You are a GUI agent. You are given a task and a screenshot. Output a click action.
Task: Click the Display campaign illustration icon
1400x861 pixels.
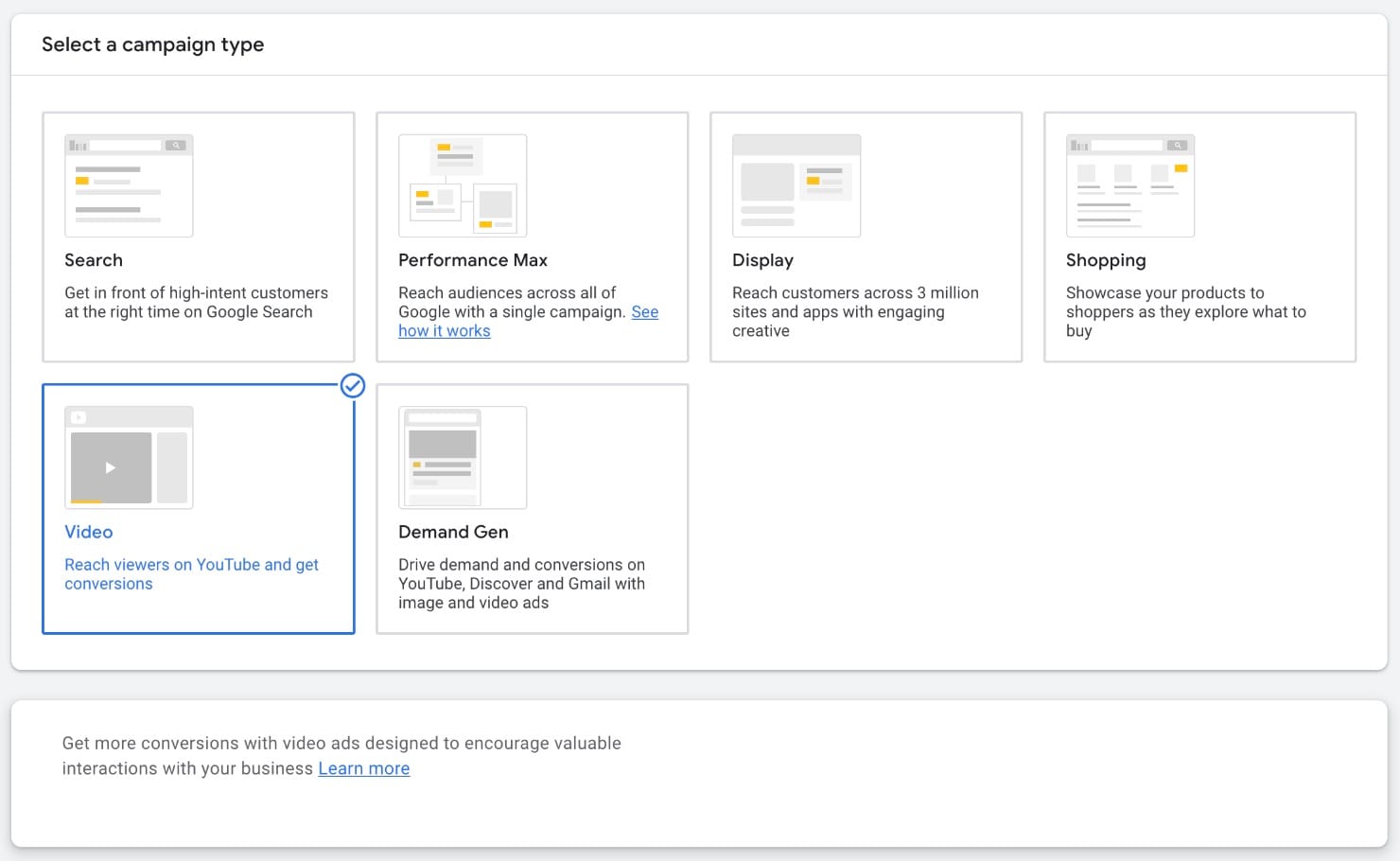[796, 185]
